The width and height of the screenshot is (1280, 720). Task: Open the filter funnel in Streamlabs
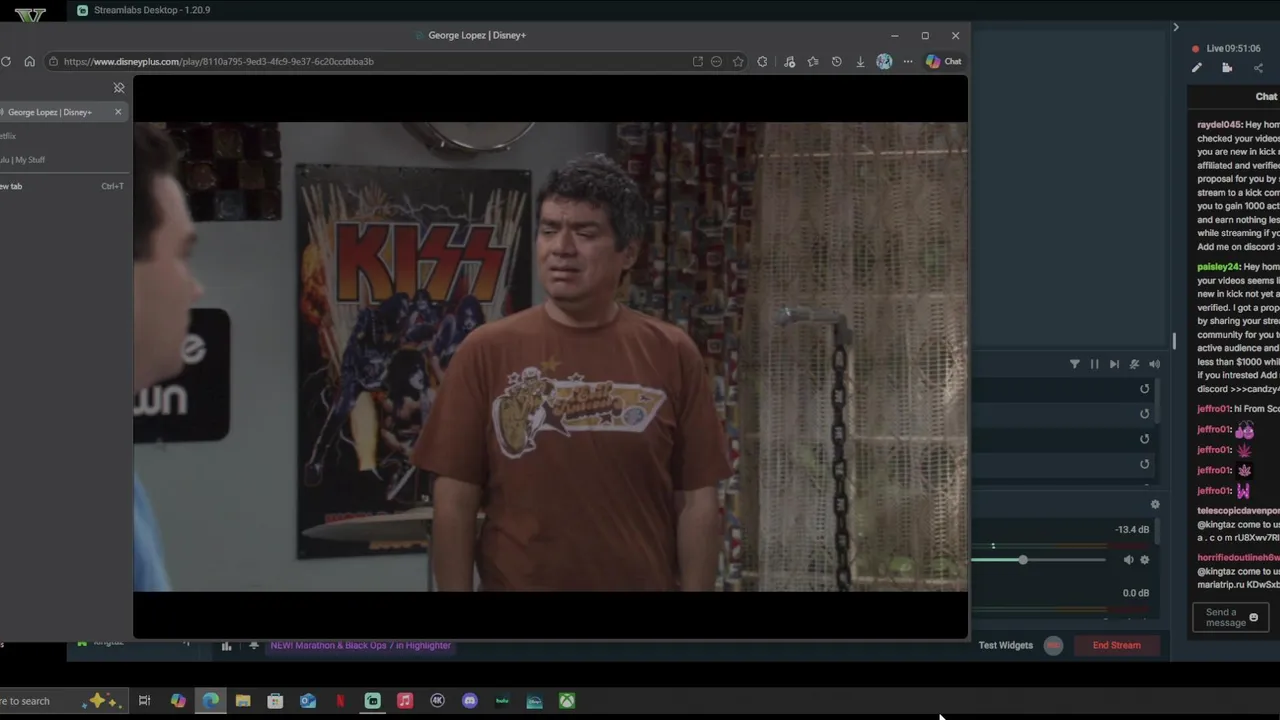[x=1075, y=364]
